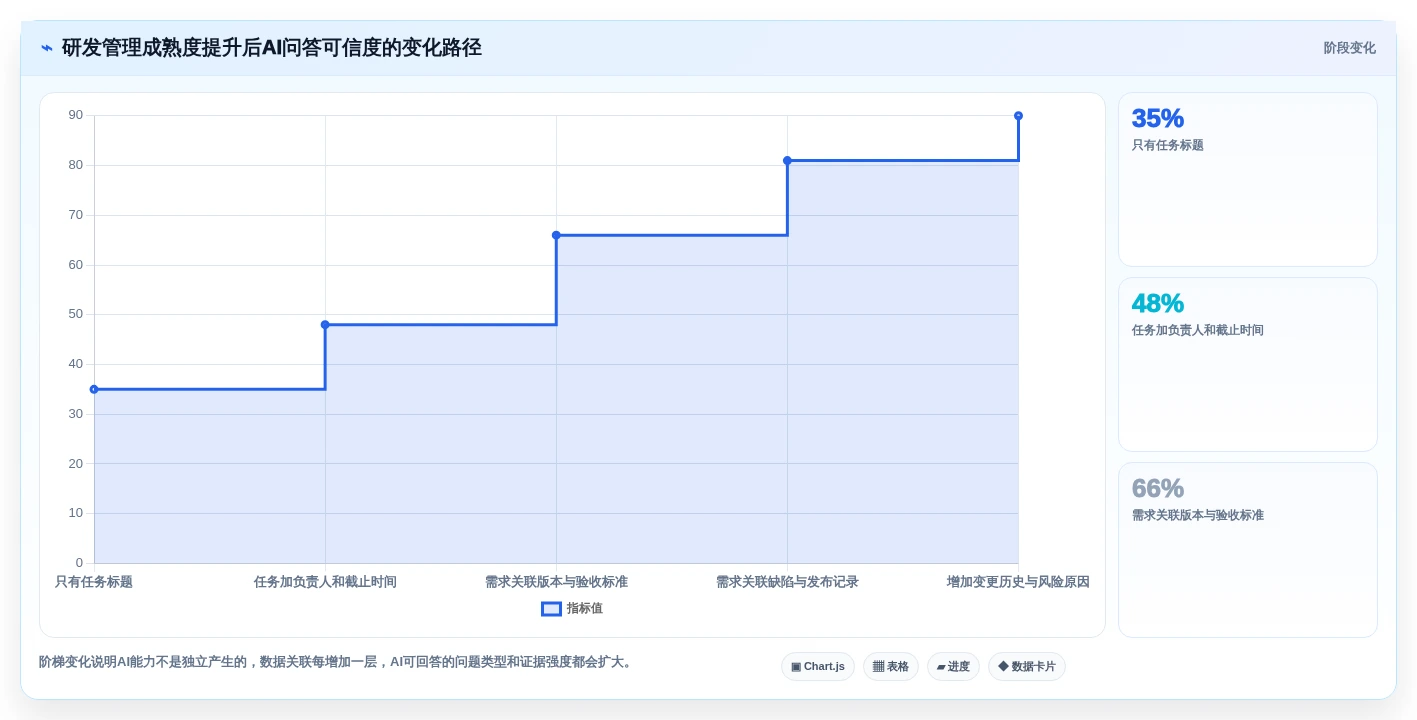Toggle the 指标值 legend item
1417x720 pixels.
(572, 608)
